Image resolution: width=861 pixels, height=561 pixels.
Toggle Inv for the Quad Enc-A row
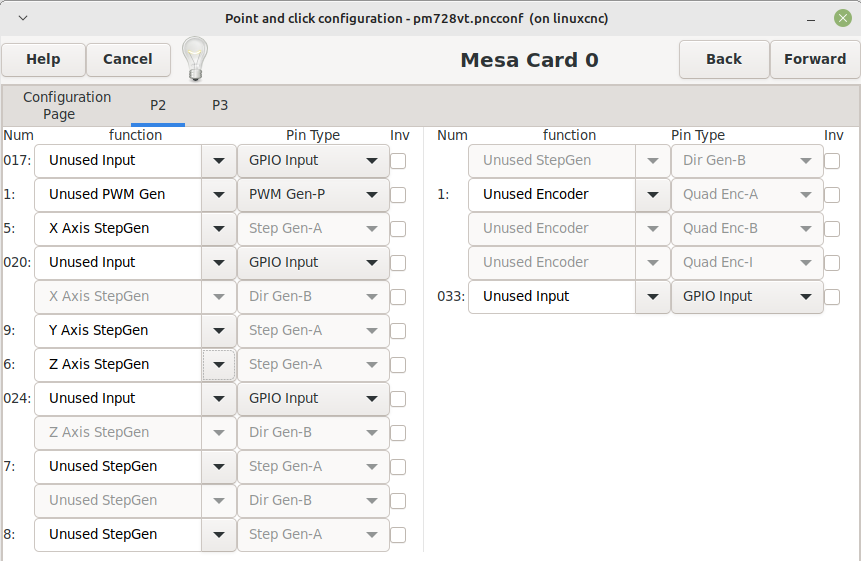(832, 195)
